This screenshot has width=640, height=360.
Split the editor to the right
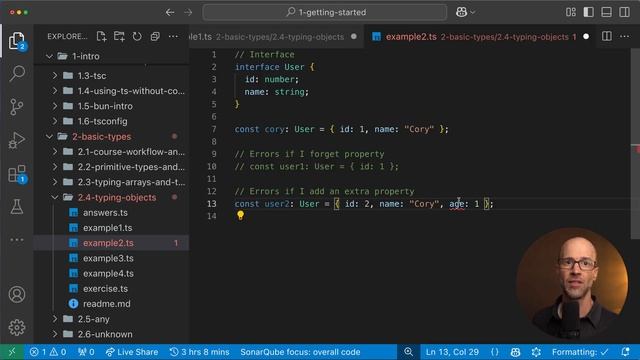[x=607, y=36]
